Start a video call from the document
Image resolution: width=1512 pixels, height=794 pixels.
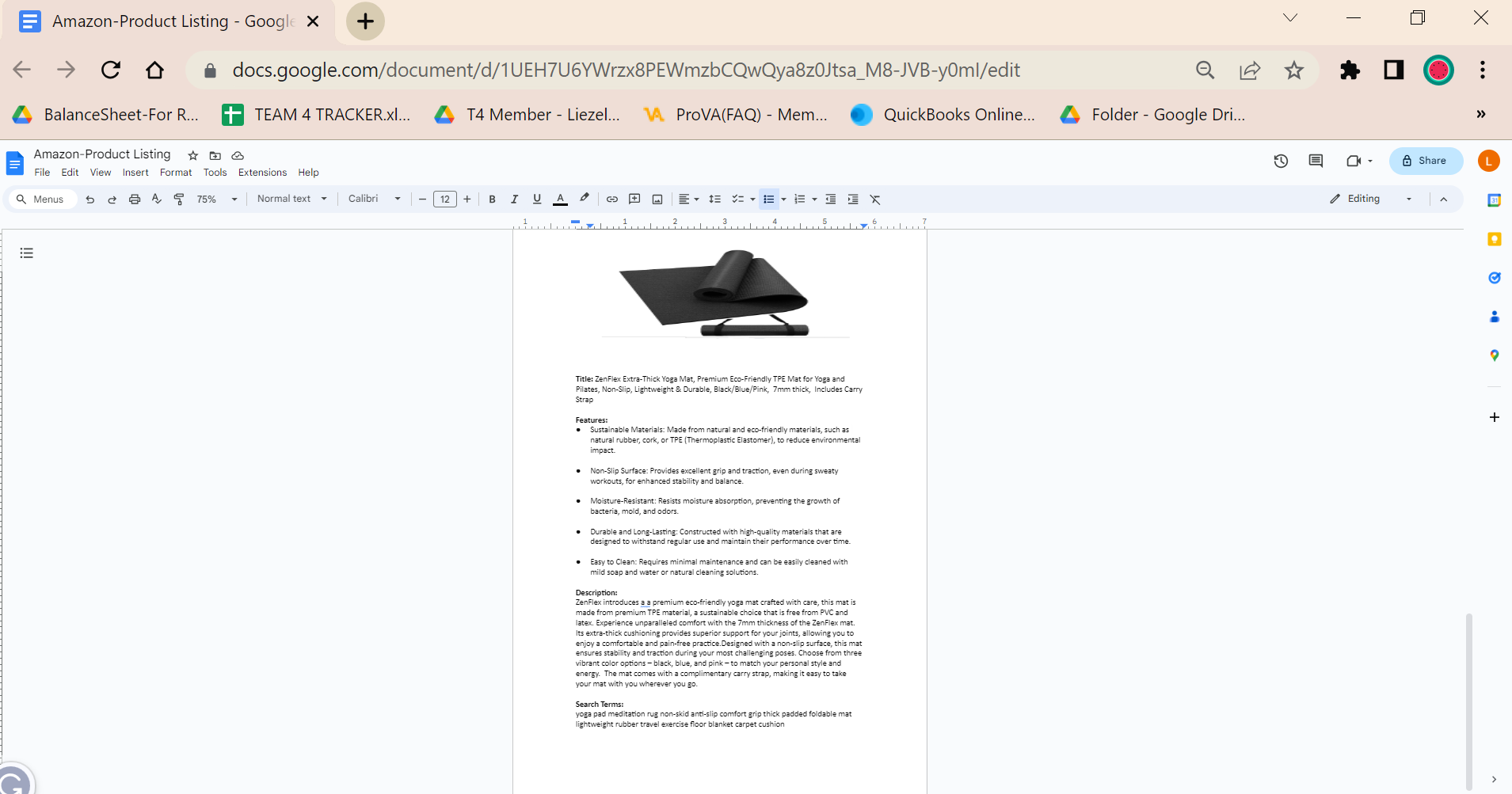point(1355,161)
